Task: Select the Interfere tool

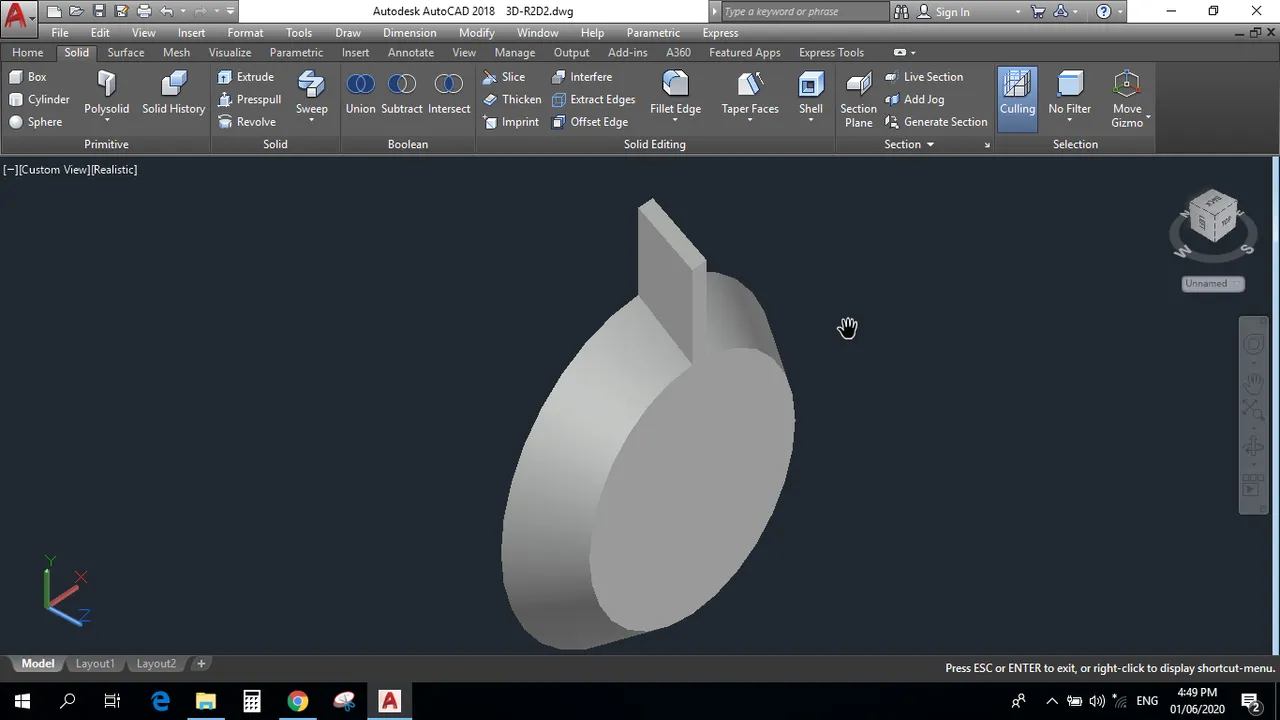Action: (x=582, y=77)
